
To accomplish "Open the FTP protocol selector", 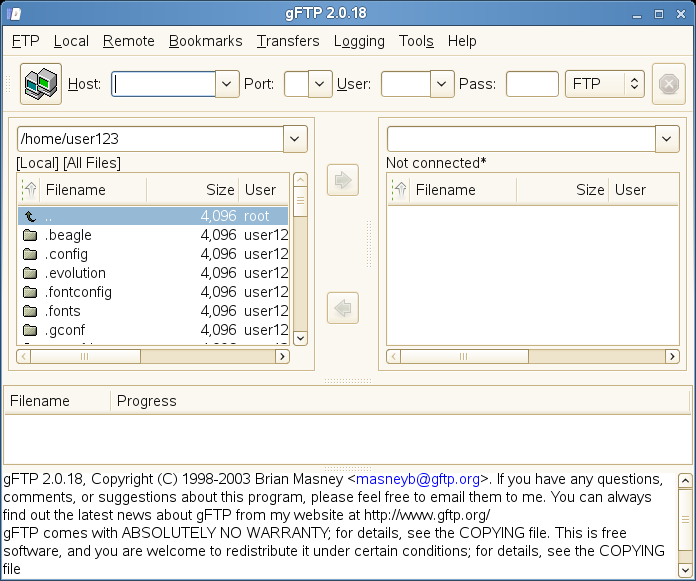I will [x=605, y=84].
